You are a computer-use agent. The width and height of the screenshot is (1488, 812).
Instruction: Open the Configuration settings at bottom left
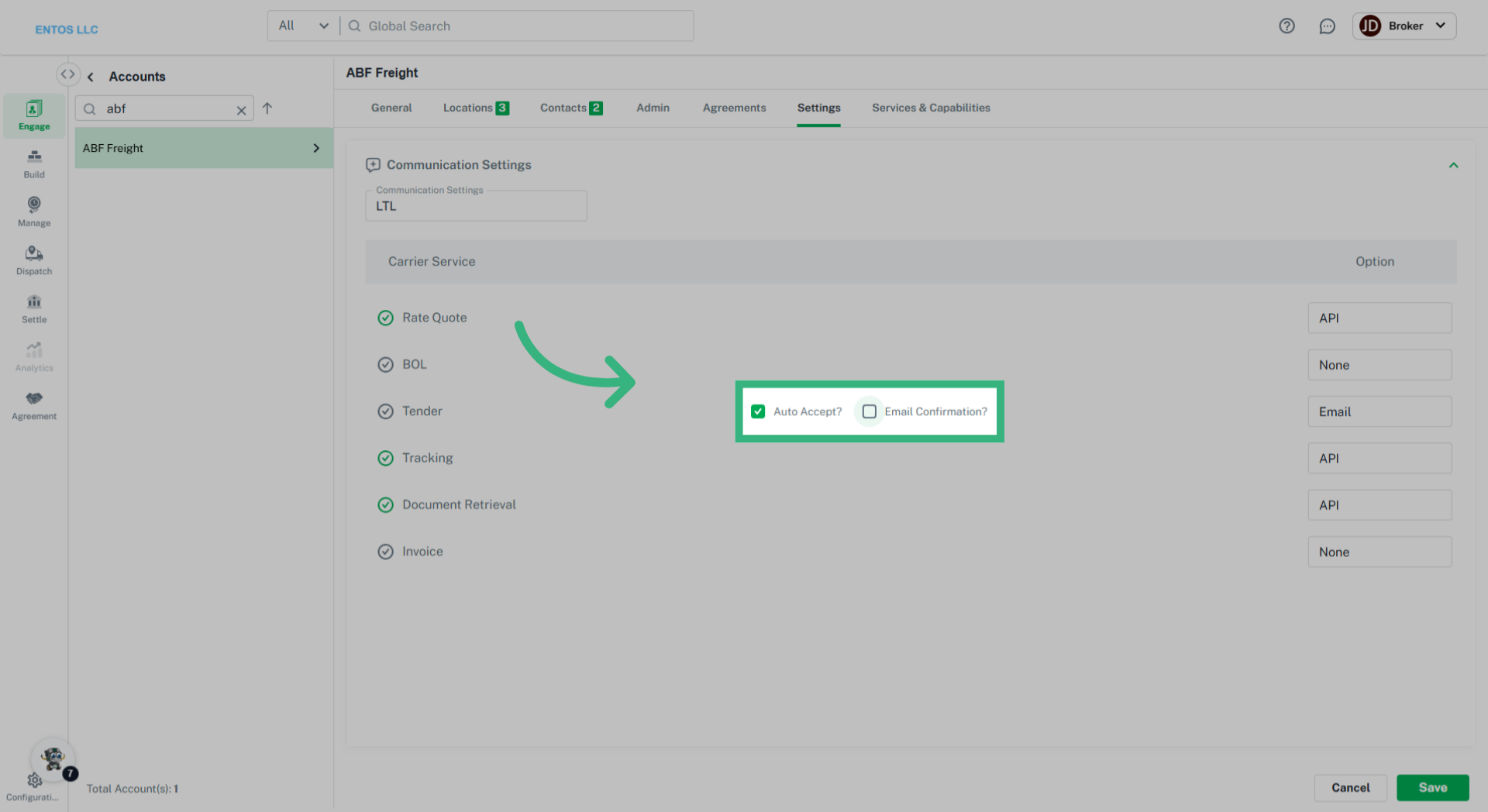33,783
